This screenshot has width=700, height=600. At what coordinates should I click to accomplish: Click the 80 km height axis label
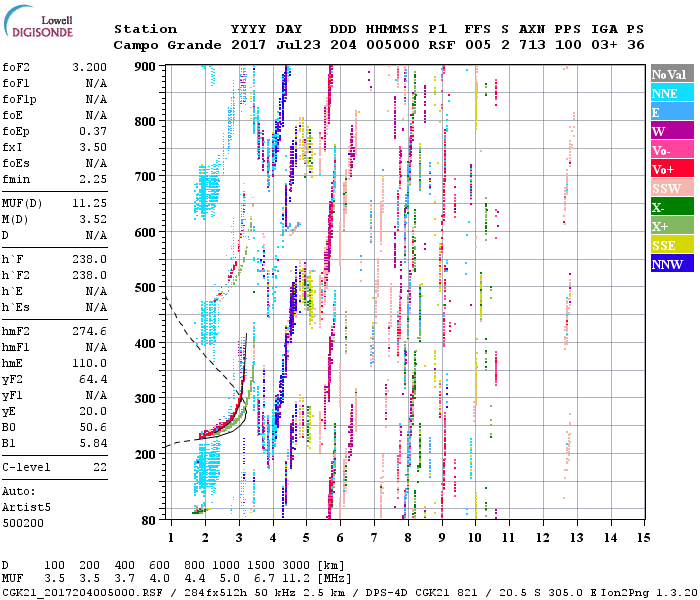click(149, 520)
